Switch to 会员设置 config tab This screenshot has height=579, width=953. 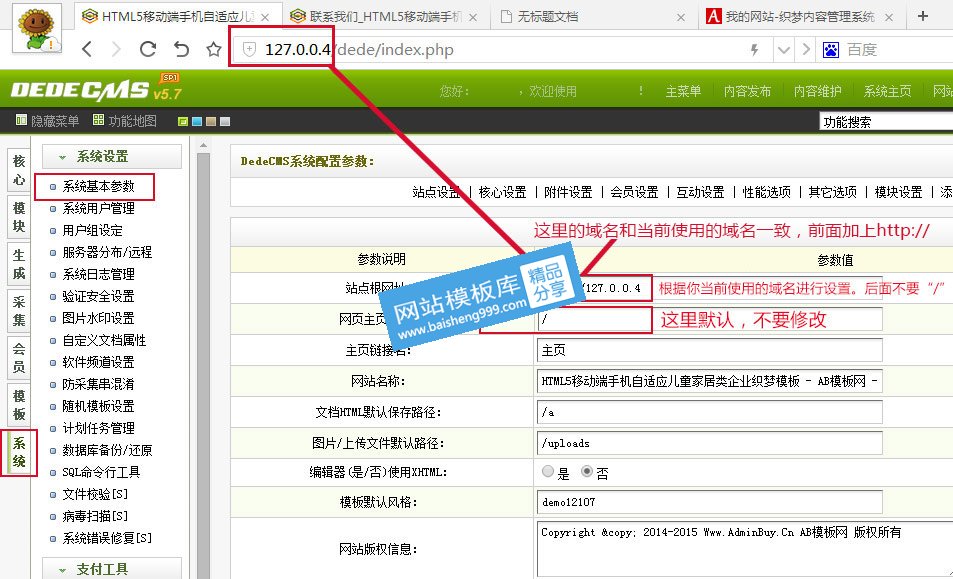(635, 192)
